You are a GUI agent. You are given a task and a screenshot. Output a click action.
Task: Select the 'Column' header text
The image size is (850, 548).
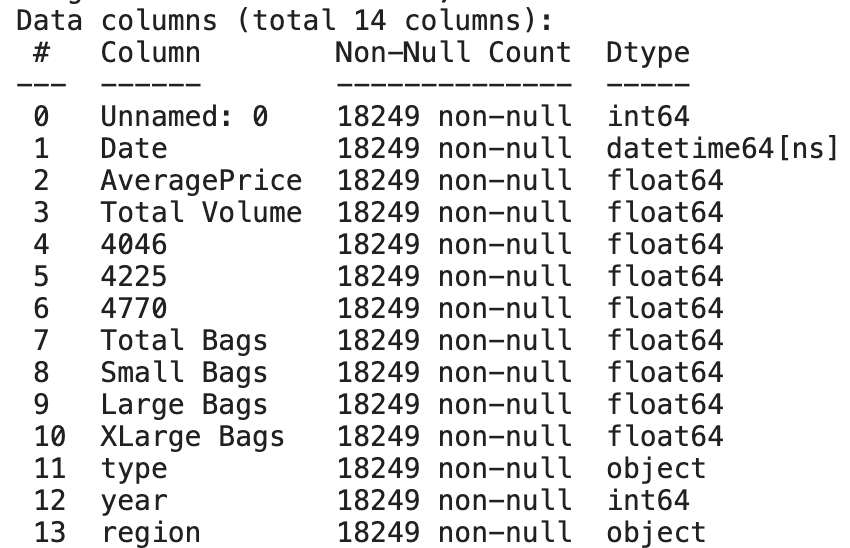[151, 53]
